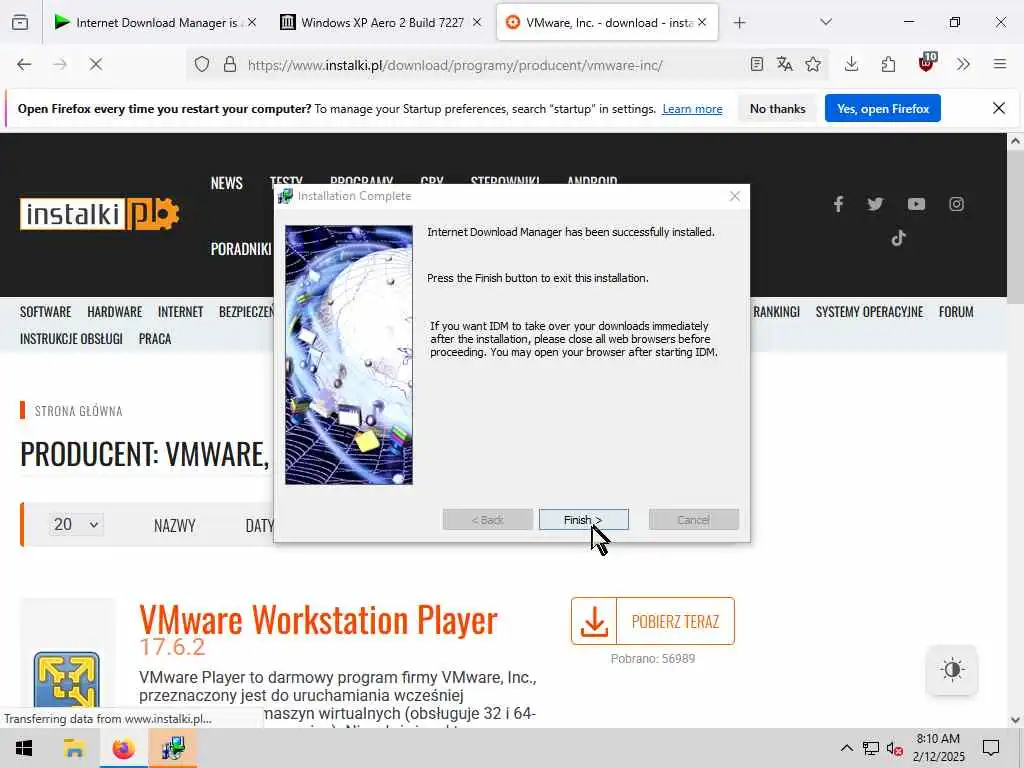This screenshot has height=768, width=1024.
Task: Follow the STRONA GŁÓWNA breadcrumb
Action: pyautogui.click(x=78, y=411)
